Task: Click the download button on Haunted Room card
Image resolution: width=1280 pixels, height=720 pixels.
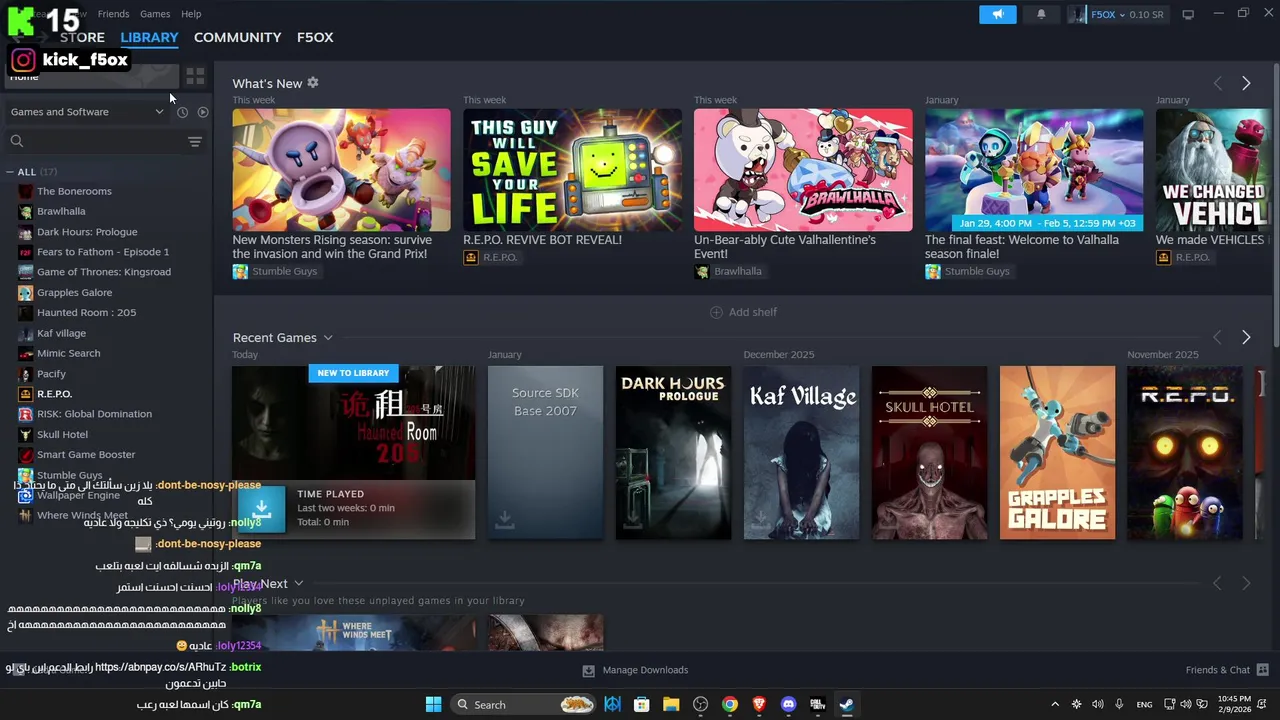Action: (x=262, y=510)
